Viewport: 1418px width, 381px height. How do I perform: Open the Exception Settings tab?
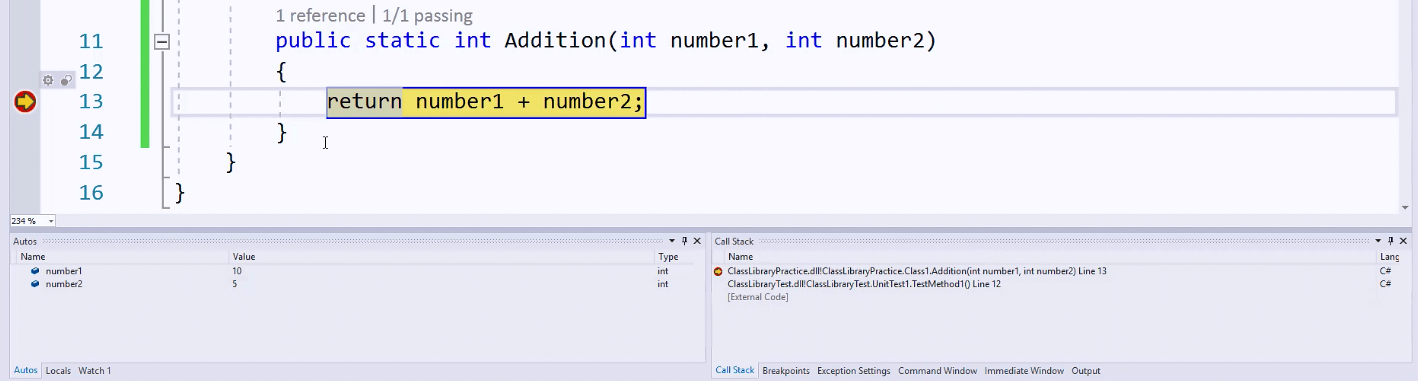(x=853, y=371)
